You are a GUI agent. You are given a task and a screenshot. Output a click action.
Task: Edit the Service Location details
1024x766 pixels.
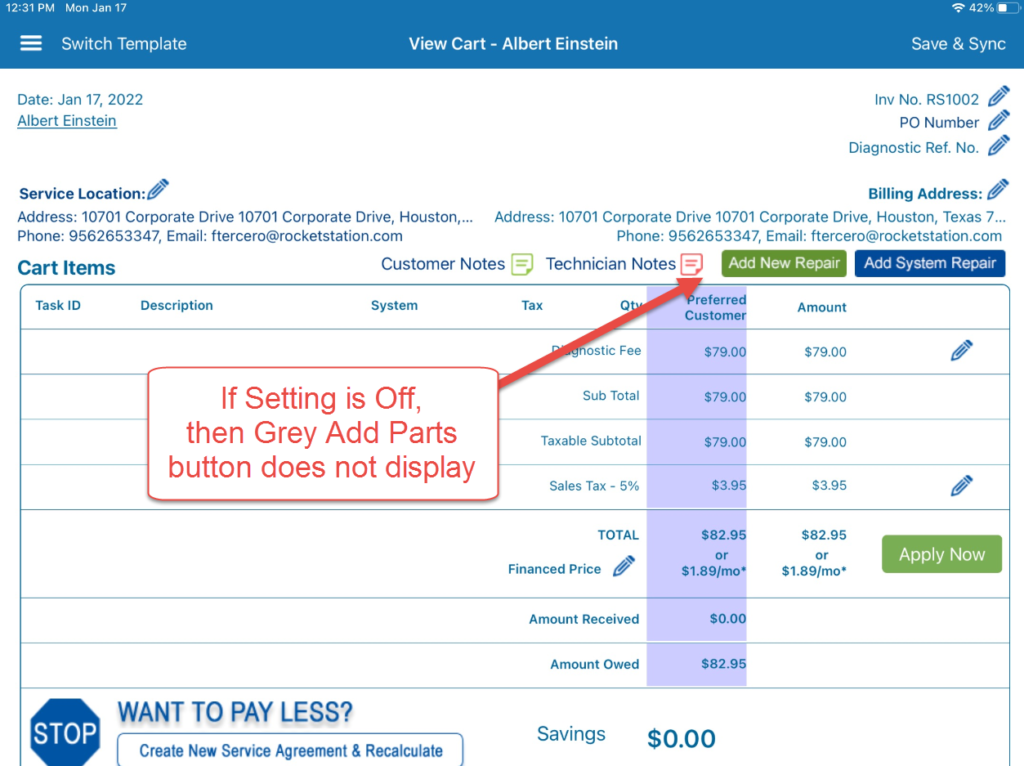coord(158,190)
